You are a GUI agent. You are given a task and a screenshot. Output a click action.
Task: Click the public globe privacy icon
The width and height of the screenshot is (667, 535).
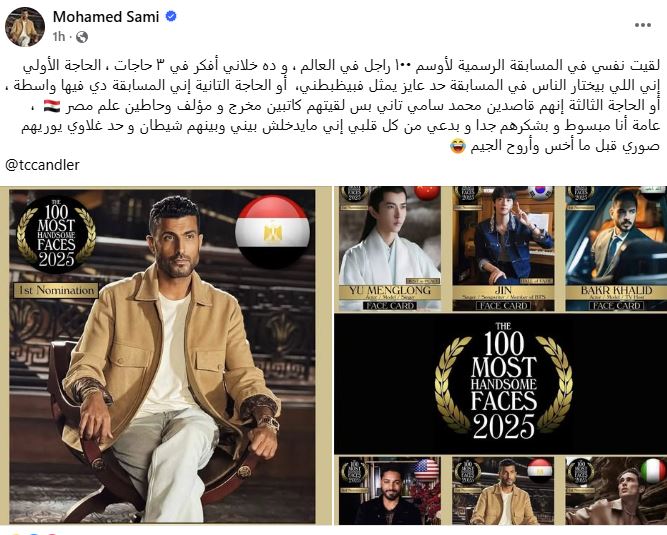(82, 37)
